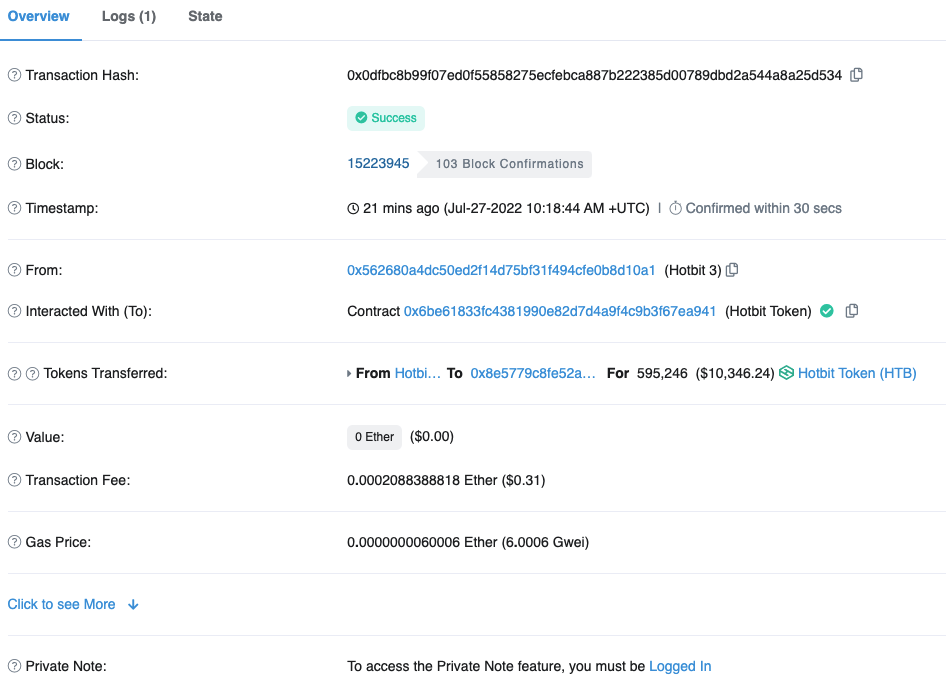This screenshot has height=686, width=946.
Task: Click the help icon next to Gas Price
Action: [x=14, y=542]
